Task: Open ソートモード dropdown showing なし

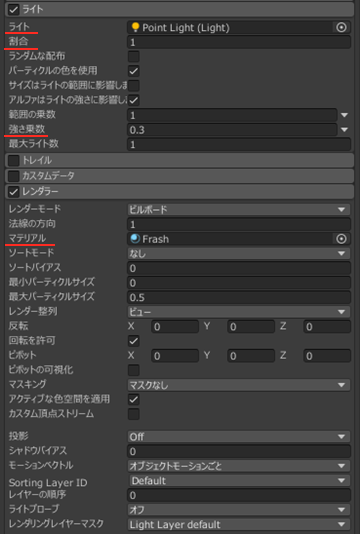Action: coord(239,253)
